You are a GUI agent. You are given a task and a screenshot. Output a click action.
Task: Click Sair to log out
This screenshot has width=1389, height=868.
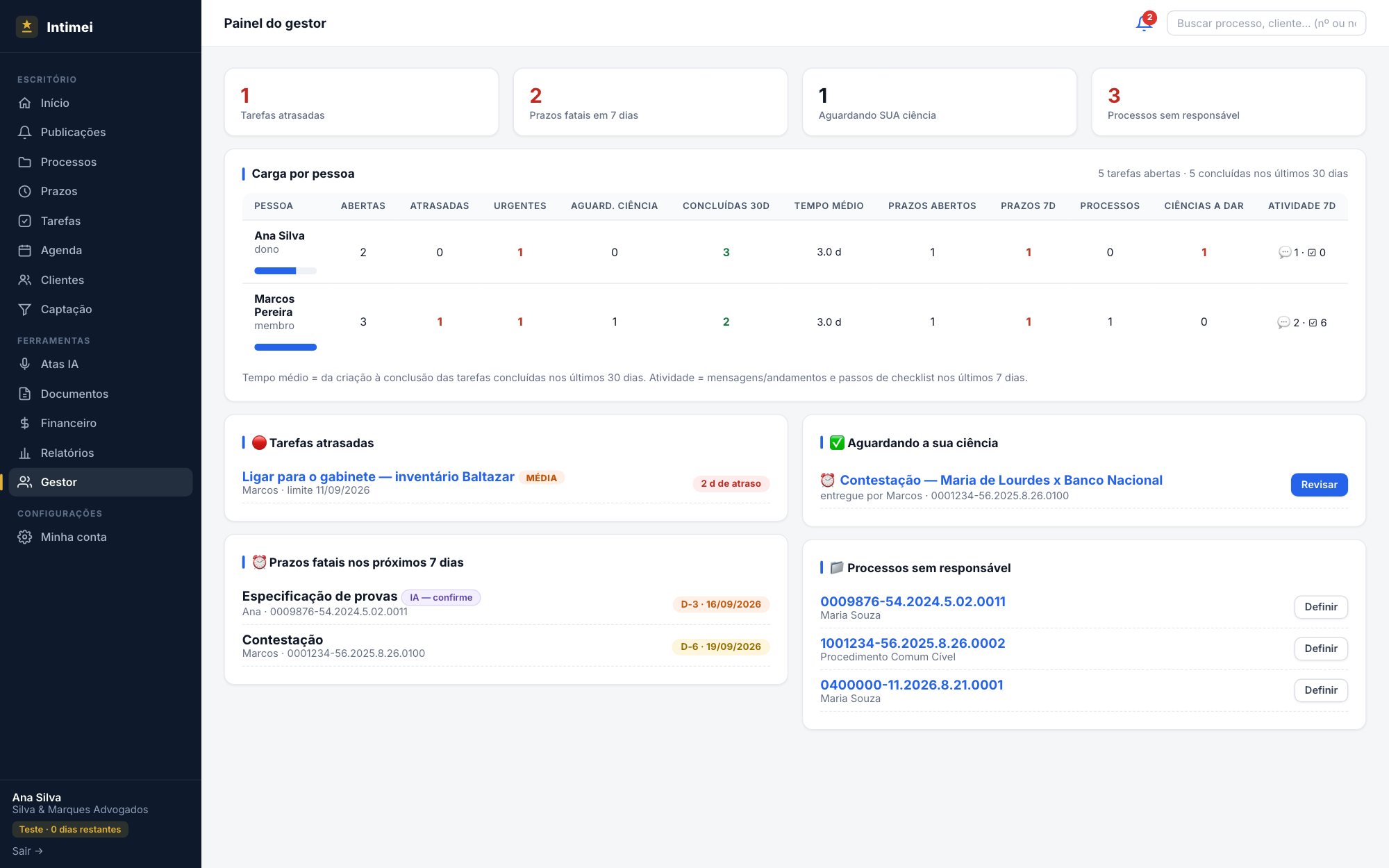click(28, 851)
